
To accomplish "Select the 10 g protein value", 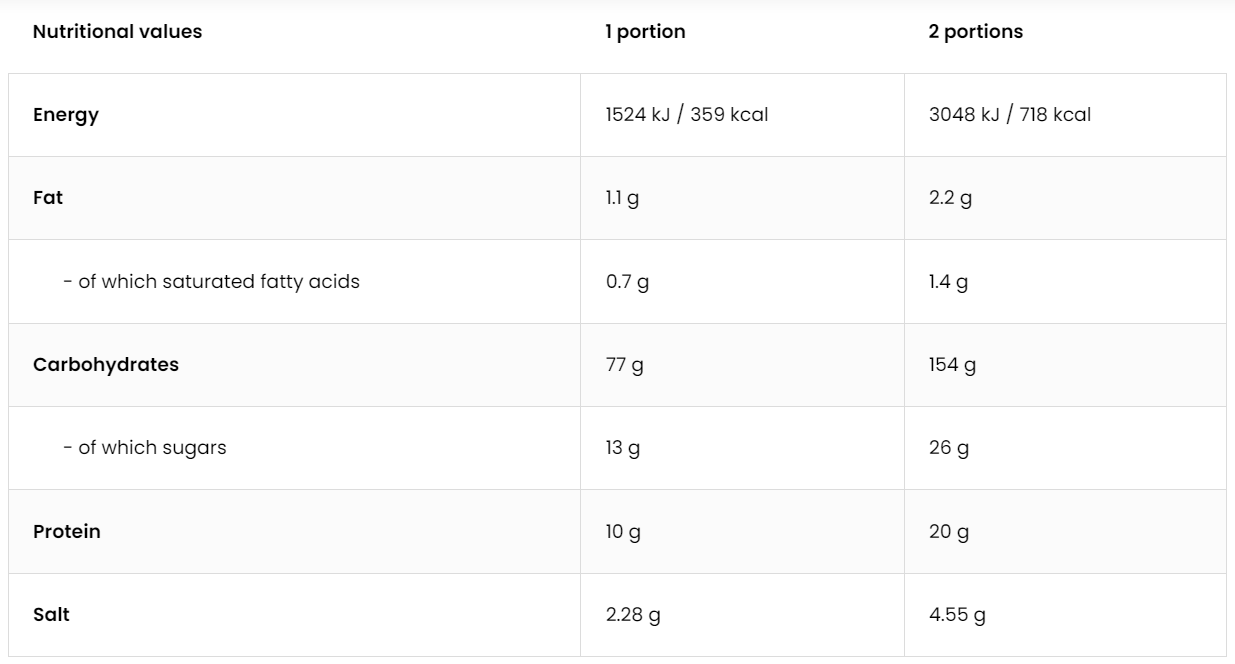I will point(623,532).
